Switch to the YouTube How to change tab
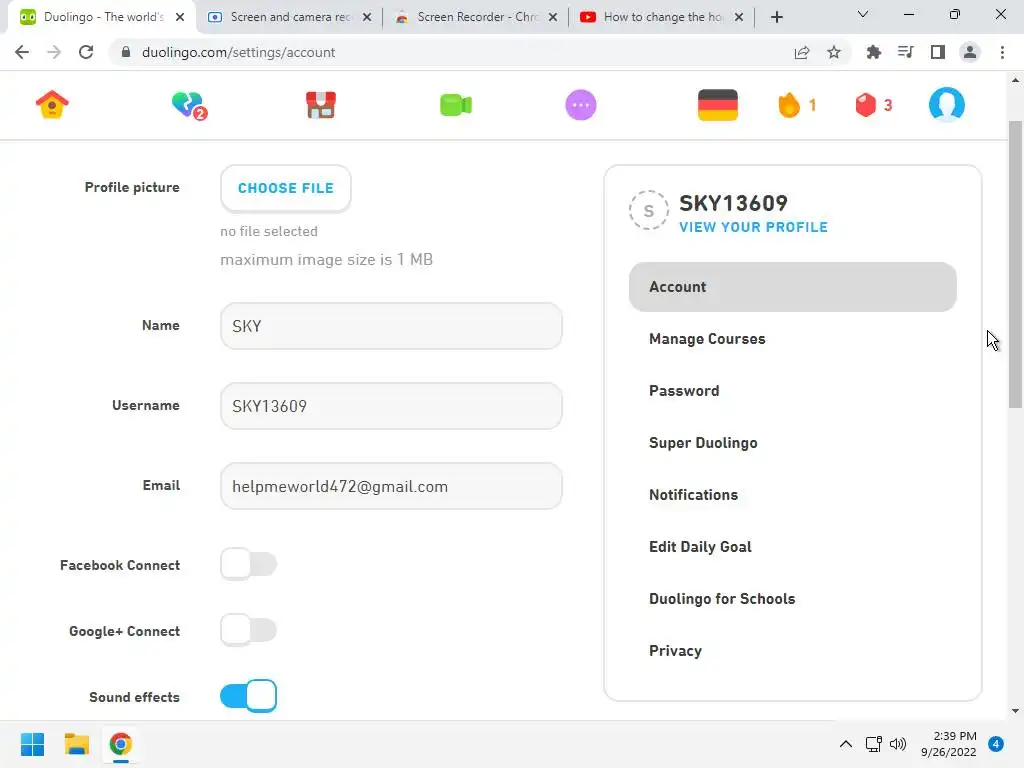This screenshot has height=768, width=1024. (663, 17)
